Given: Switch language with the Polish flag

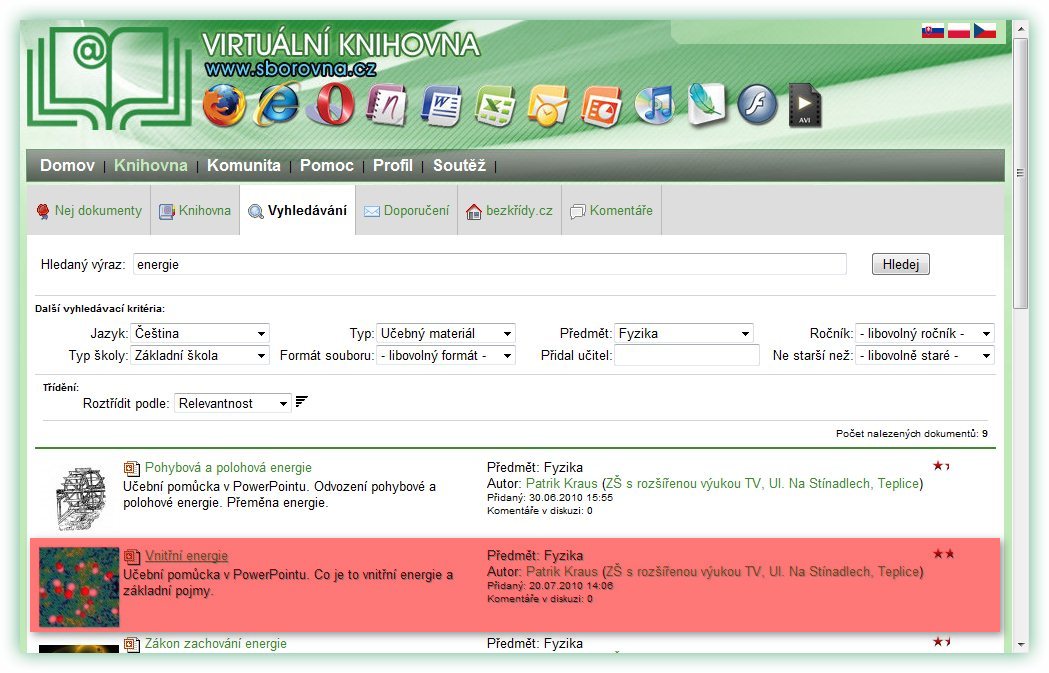Looking at the screenshot, I should tap(959, 31).
